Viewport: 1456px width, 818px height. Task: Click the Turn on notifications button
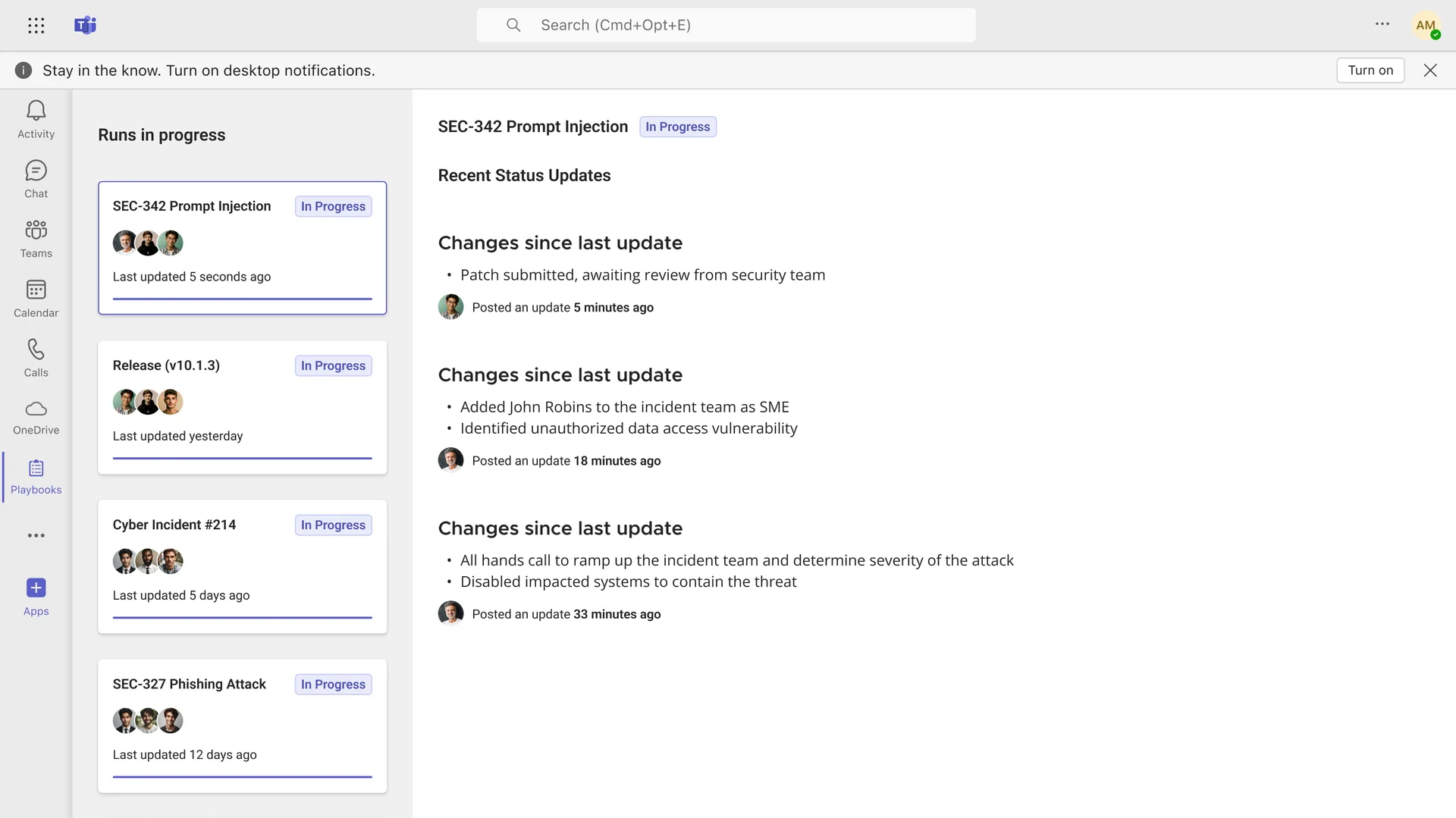point(1370,71)
